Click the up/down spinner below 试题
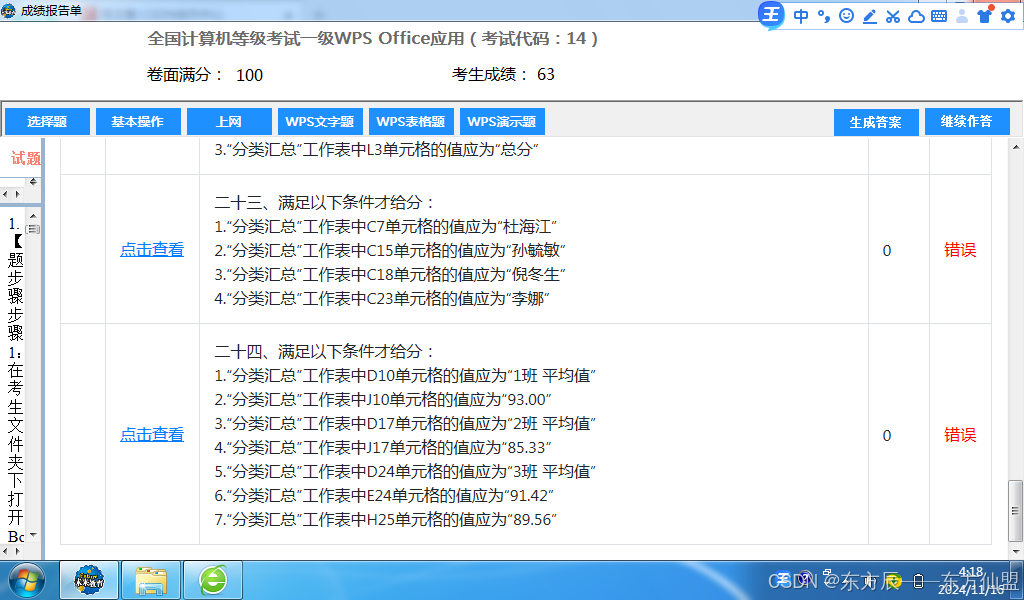 33,182
